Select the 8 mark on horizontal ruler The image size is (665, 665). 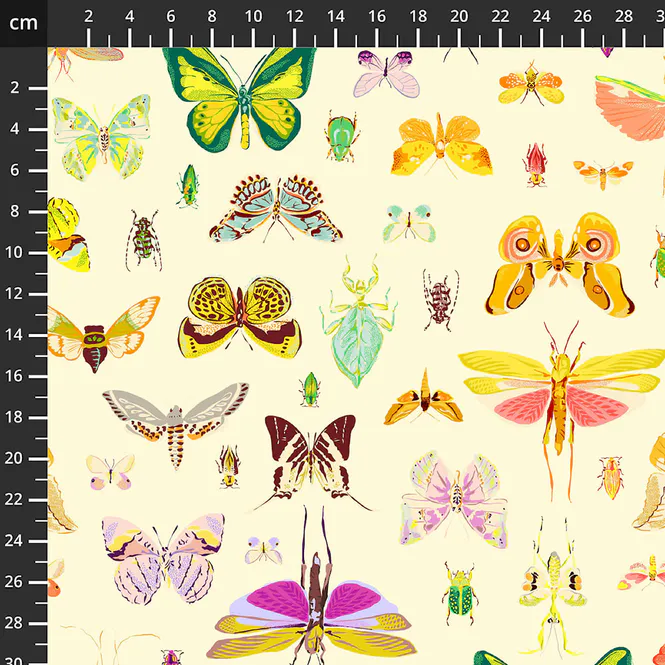212,17
